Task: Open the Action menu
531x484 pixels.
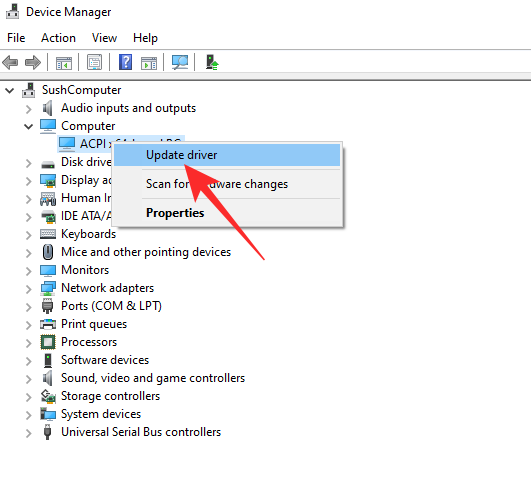Action: (x=58, y=38)
